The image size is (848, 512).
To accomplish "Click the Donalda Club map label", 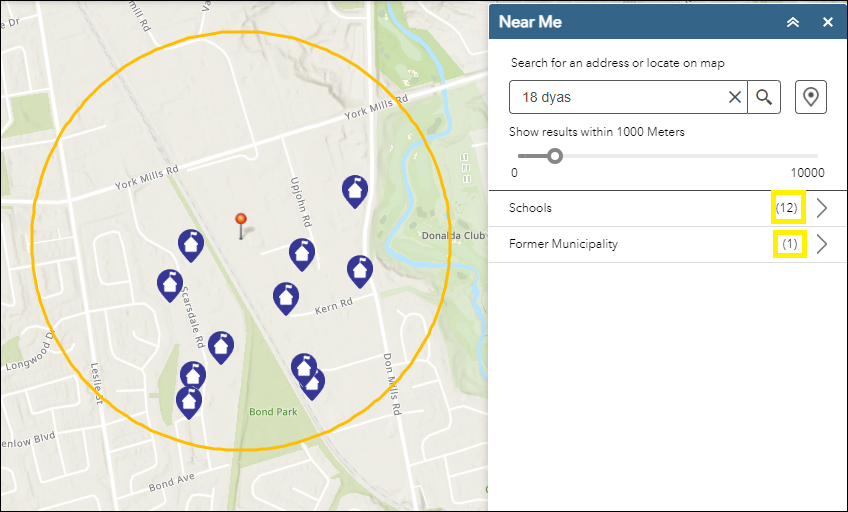I will pyautogui.click(x=453, y=236).
